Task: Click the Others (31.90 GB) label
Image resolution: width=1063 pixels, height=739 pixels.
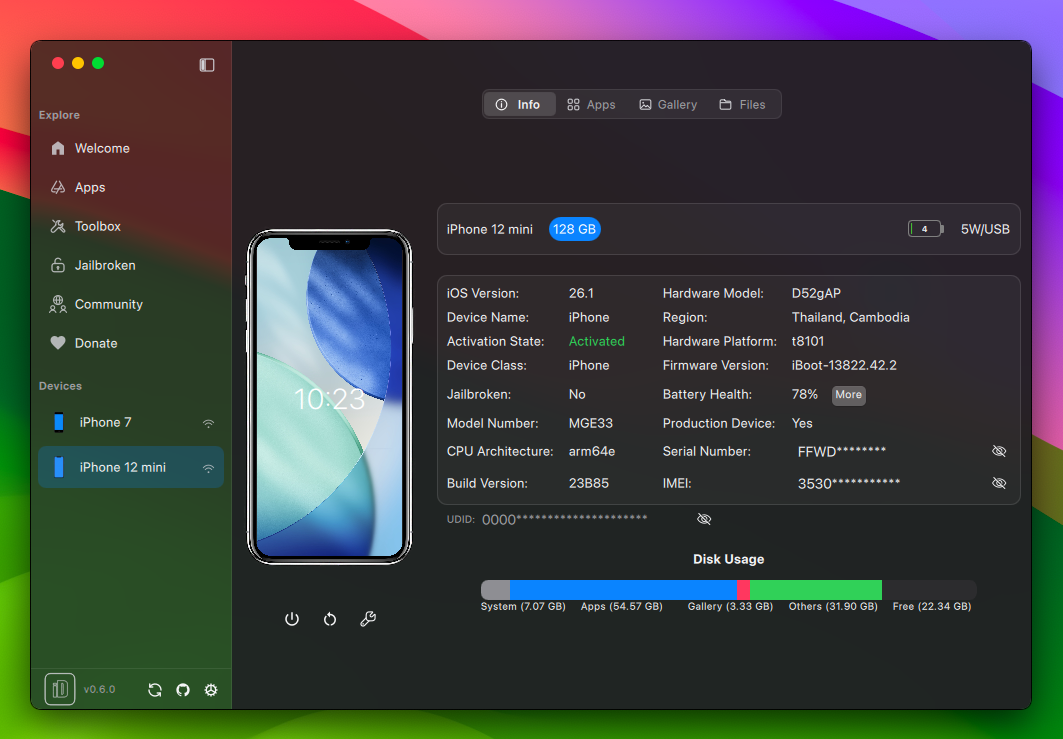Action: (x=833, y=607)
